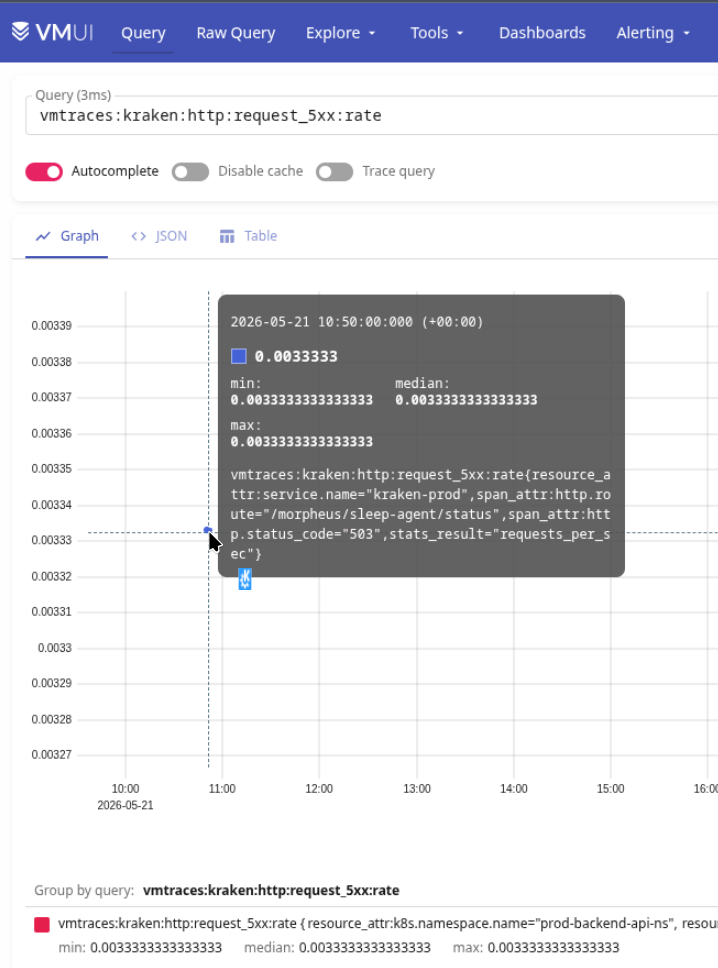Disable the Autocomplete toggle
This screenshot has width=718, height=968.
tap(44, 172)
